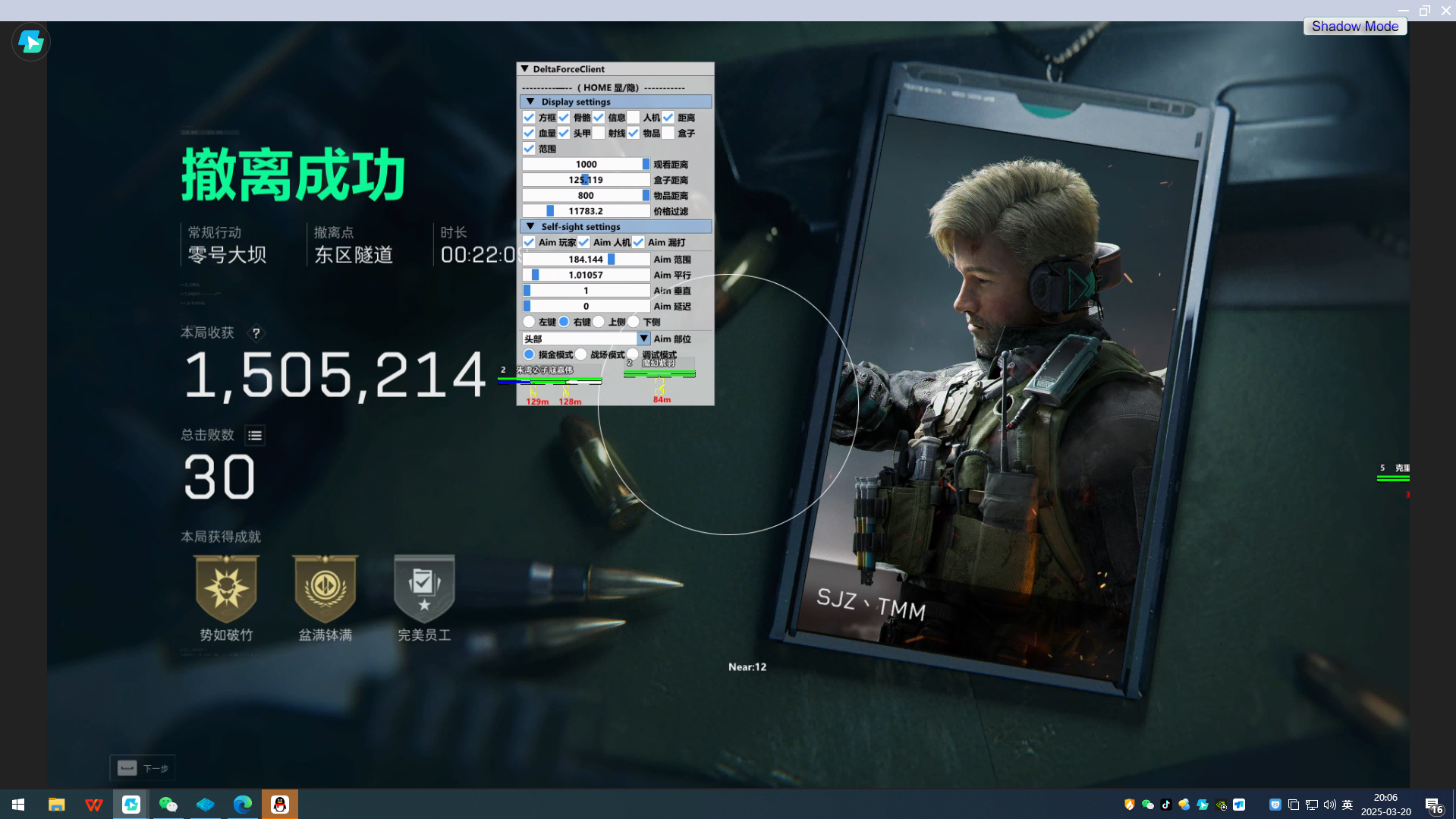The height and width of the screenshot is (819, 1456).
Task: Click the blue logo icon at top left
Action: 31,42
